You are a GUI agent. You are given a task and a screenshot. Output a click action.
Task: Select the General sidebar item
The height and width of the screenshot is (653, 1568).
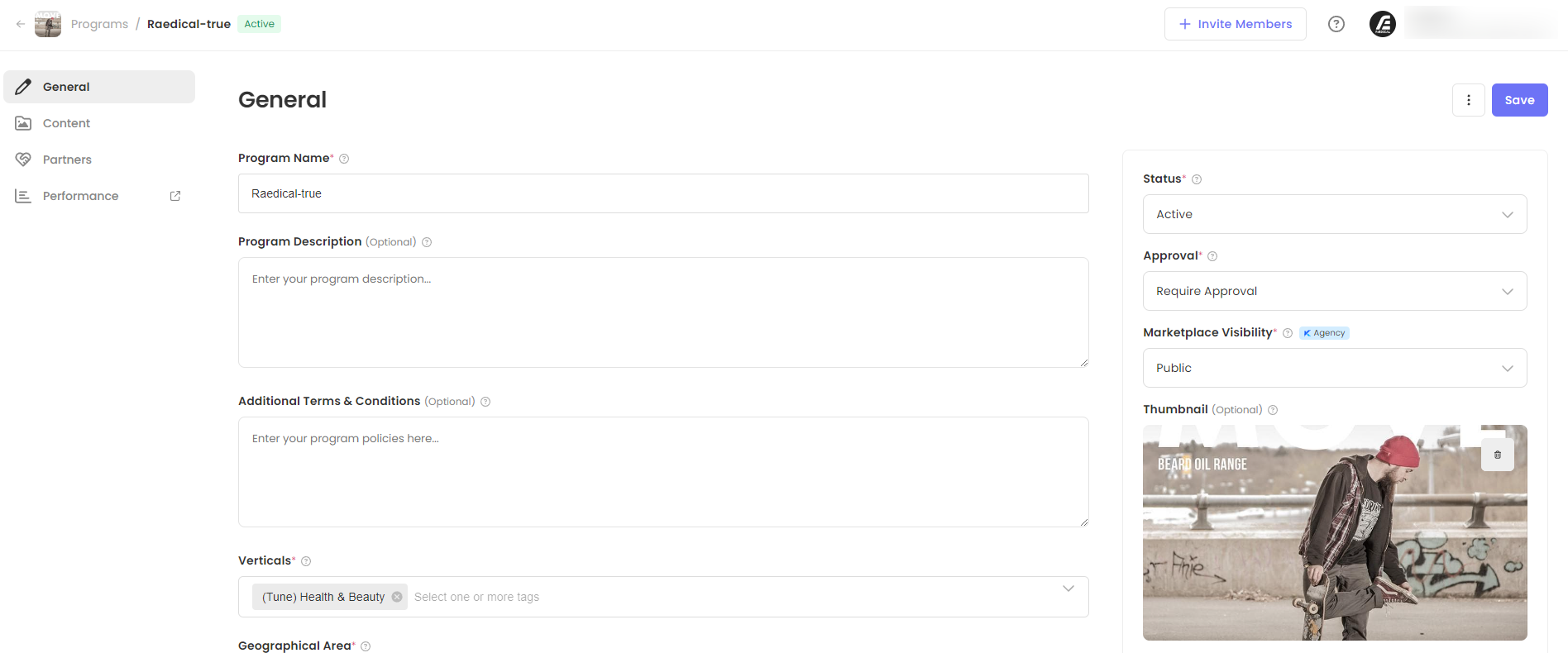click(x=66, y=87)
